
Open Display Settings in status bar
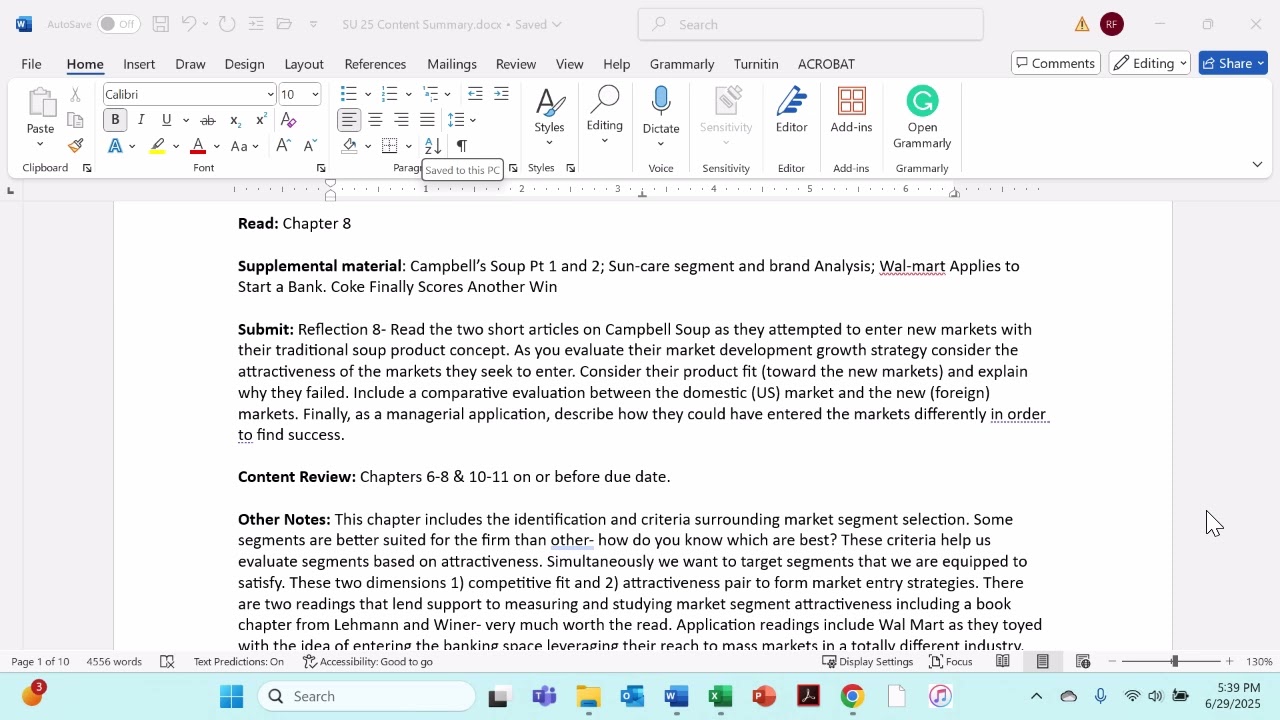point(867,661)
